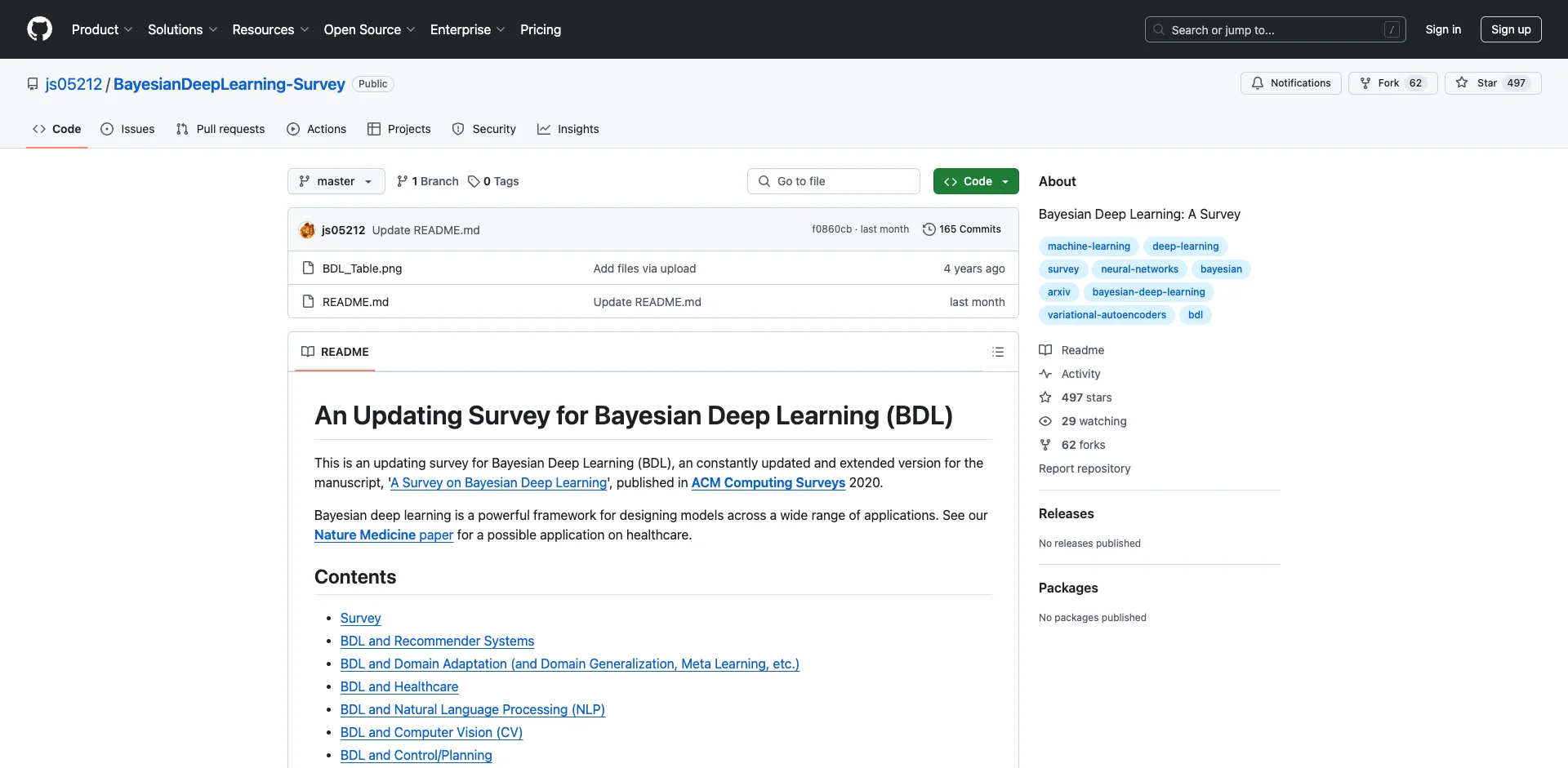Click the machine-learning topic tag
The width and height of the screenshot is (1568, 768).
[1089, 246]
